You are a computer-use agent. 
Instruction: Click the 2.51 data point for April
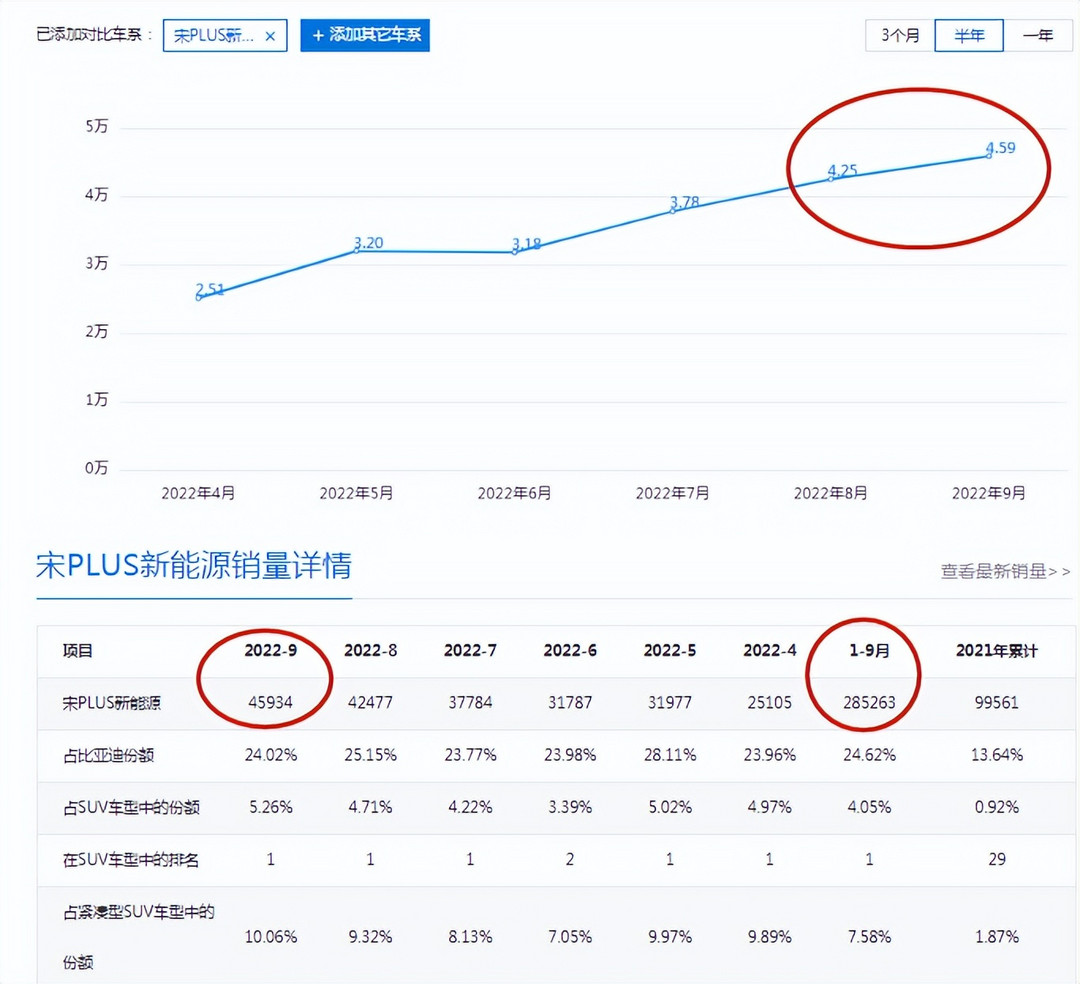click(198, 297)
